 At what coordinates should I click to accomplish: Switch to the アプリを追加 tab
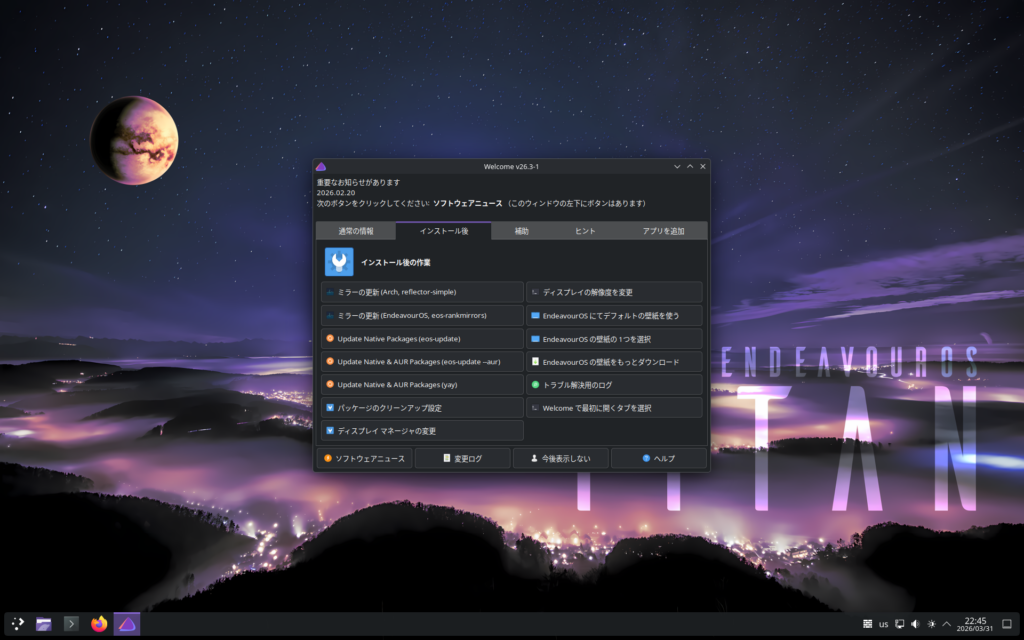663,231
